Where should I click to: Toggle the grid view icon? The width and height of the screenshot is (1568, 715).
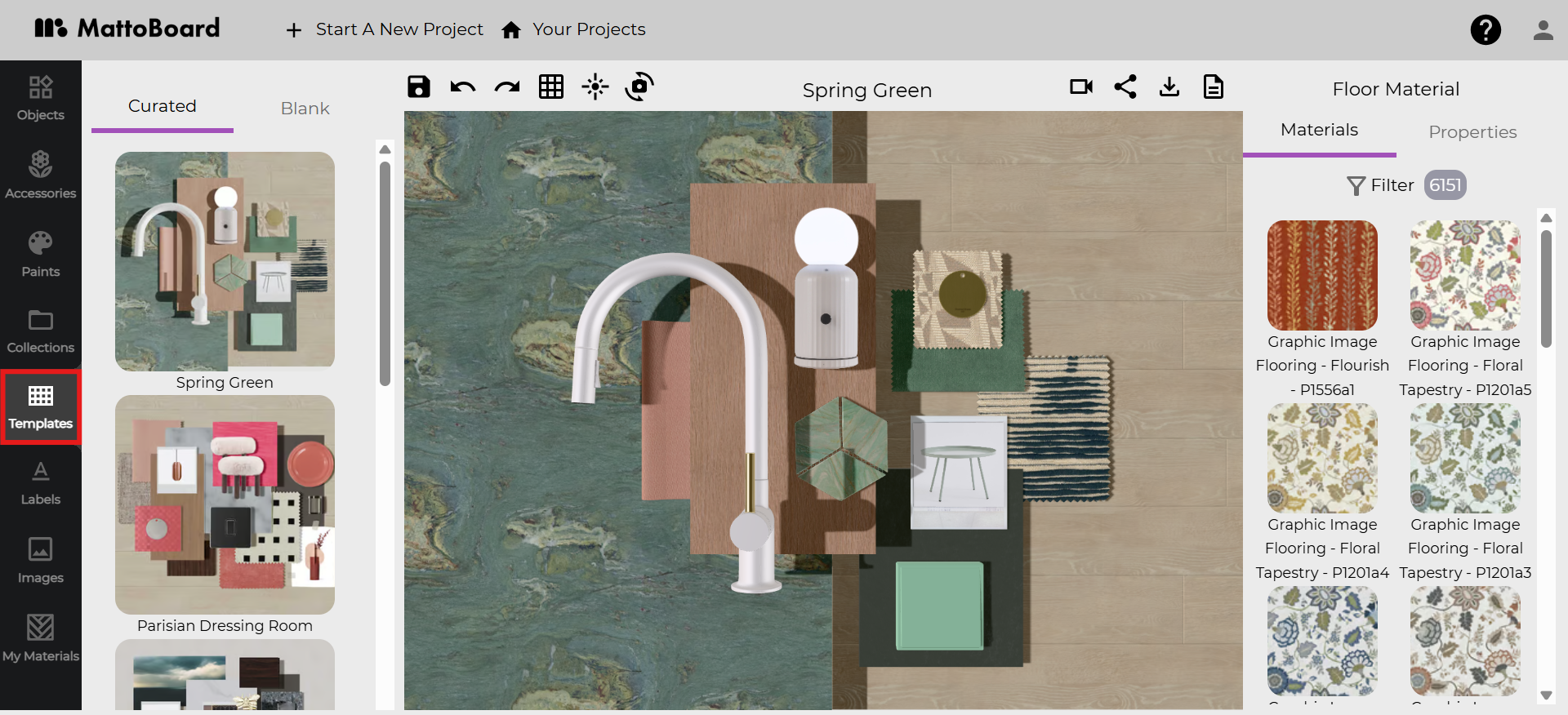(x=551, y=87)
